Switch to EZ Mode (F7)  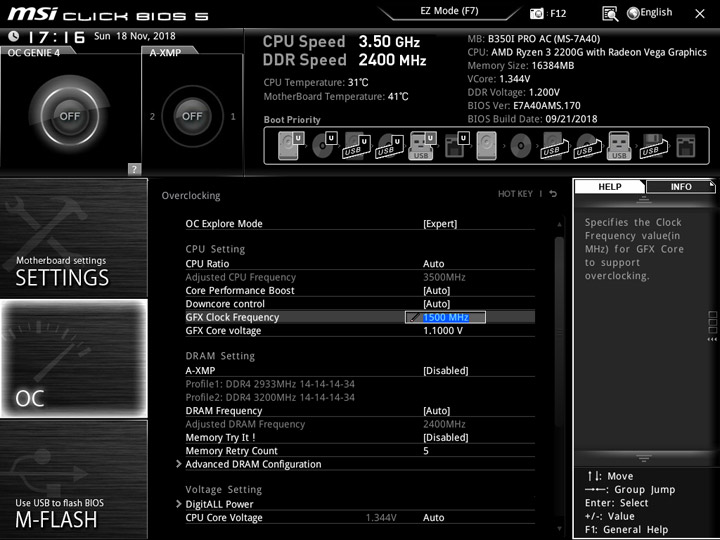(x=449, y=11)
